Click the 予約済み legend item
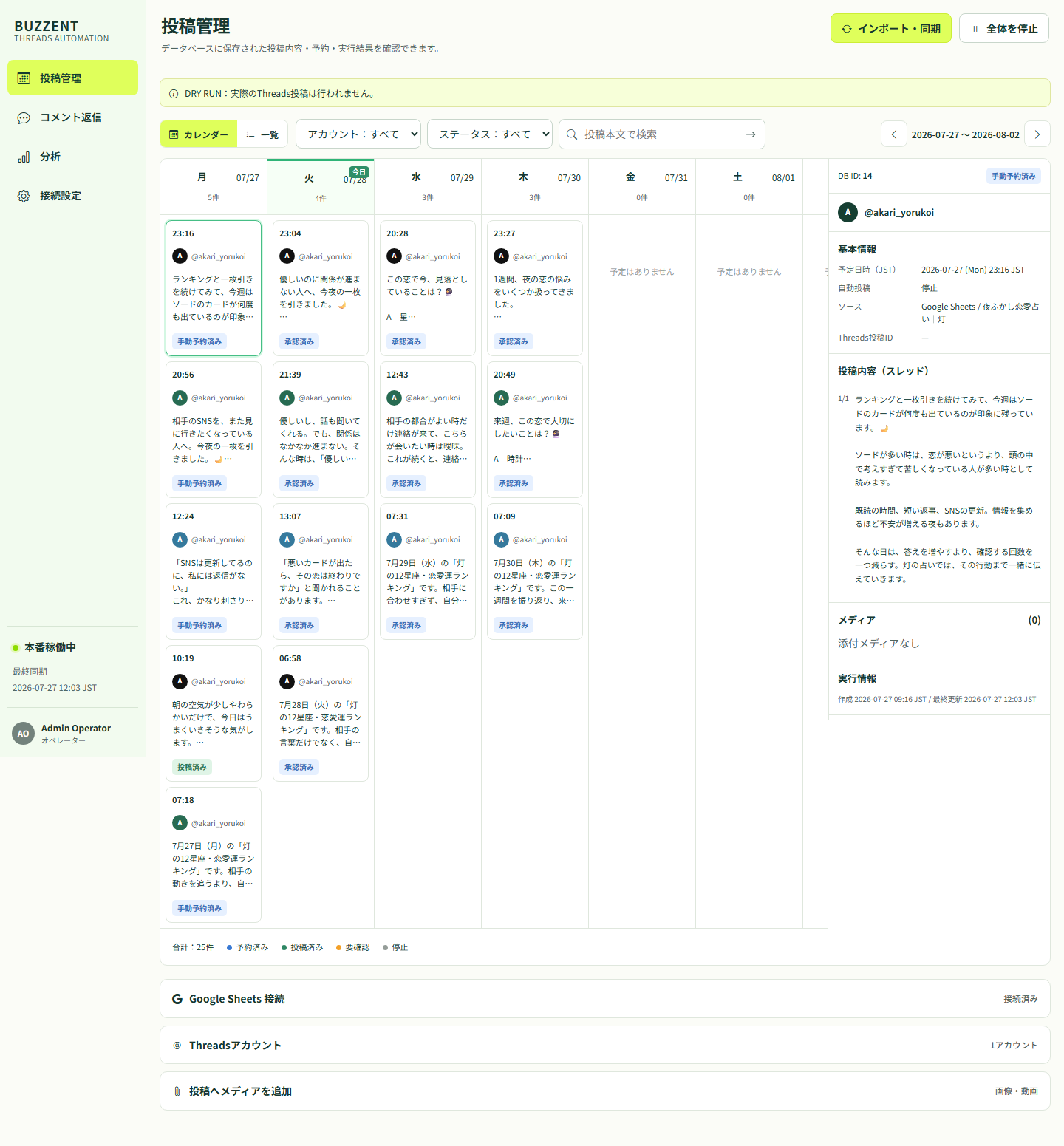This screenshot has height=1146, width=1064. point(248,947)
